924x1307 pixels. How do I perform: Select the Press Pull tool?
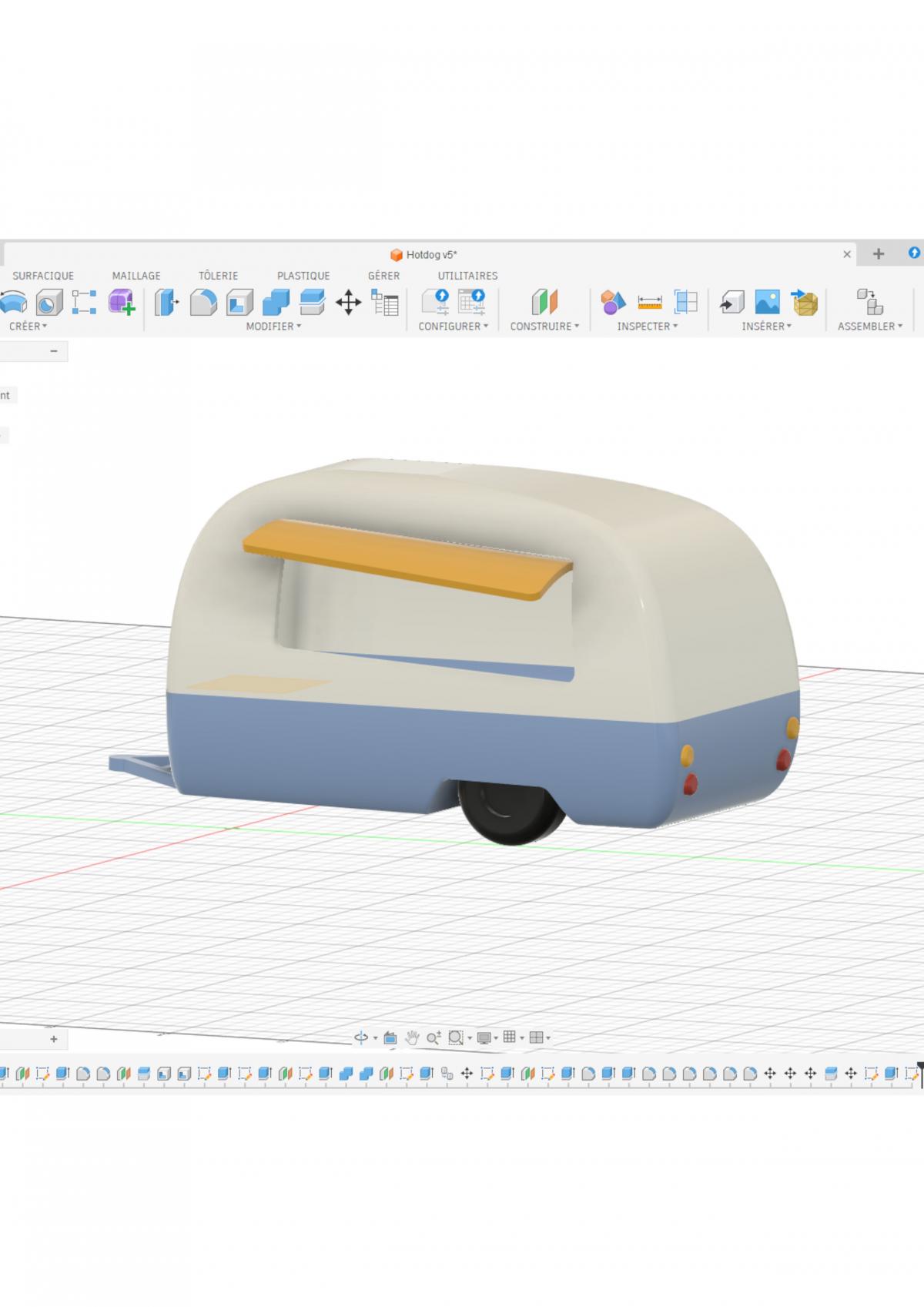point(166,302)
